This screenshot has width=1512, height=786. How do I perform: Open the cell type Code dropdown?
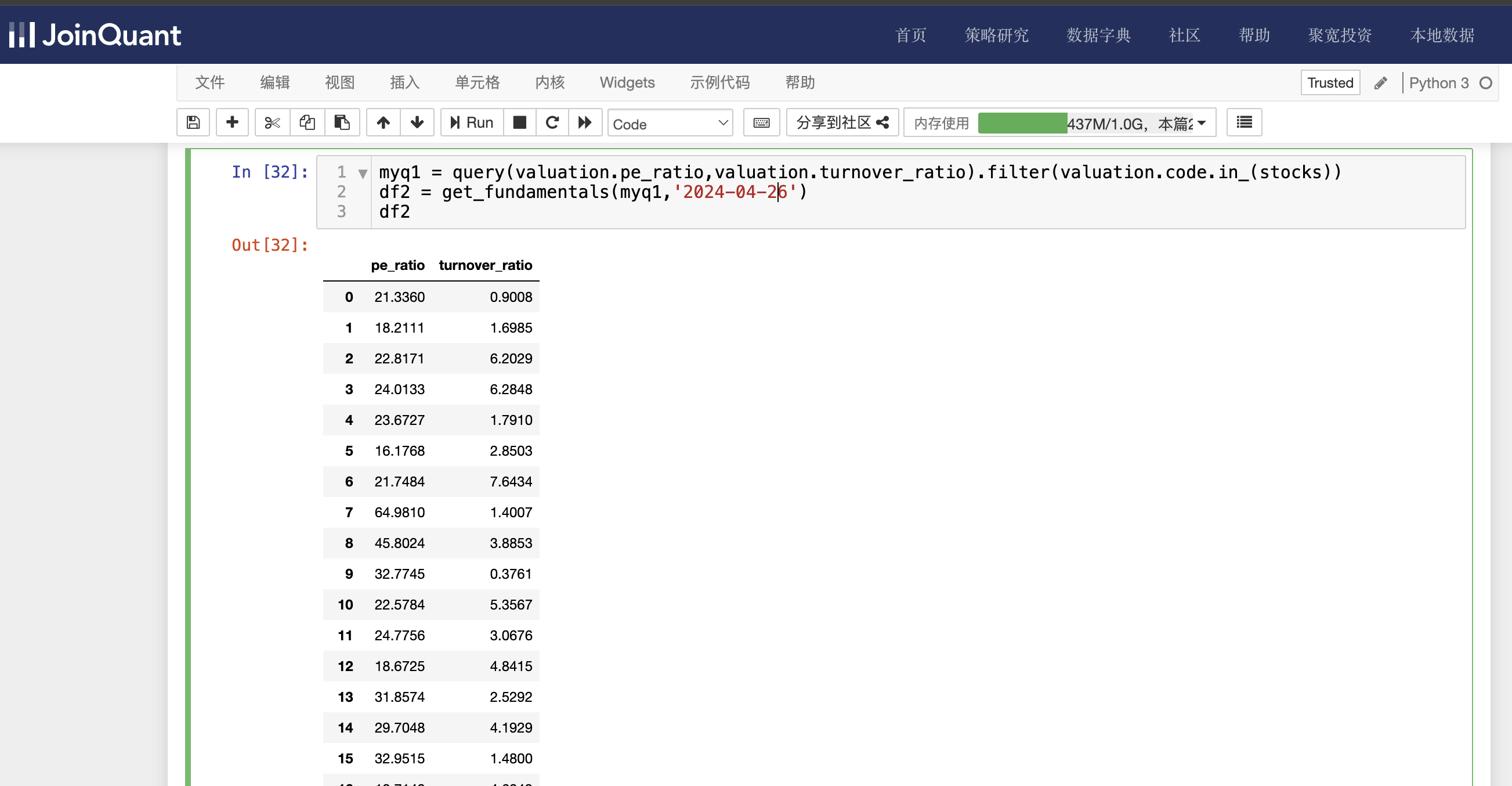[670, 124]
